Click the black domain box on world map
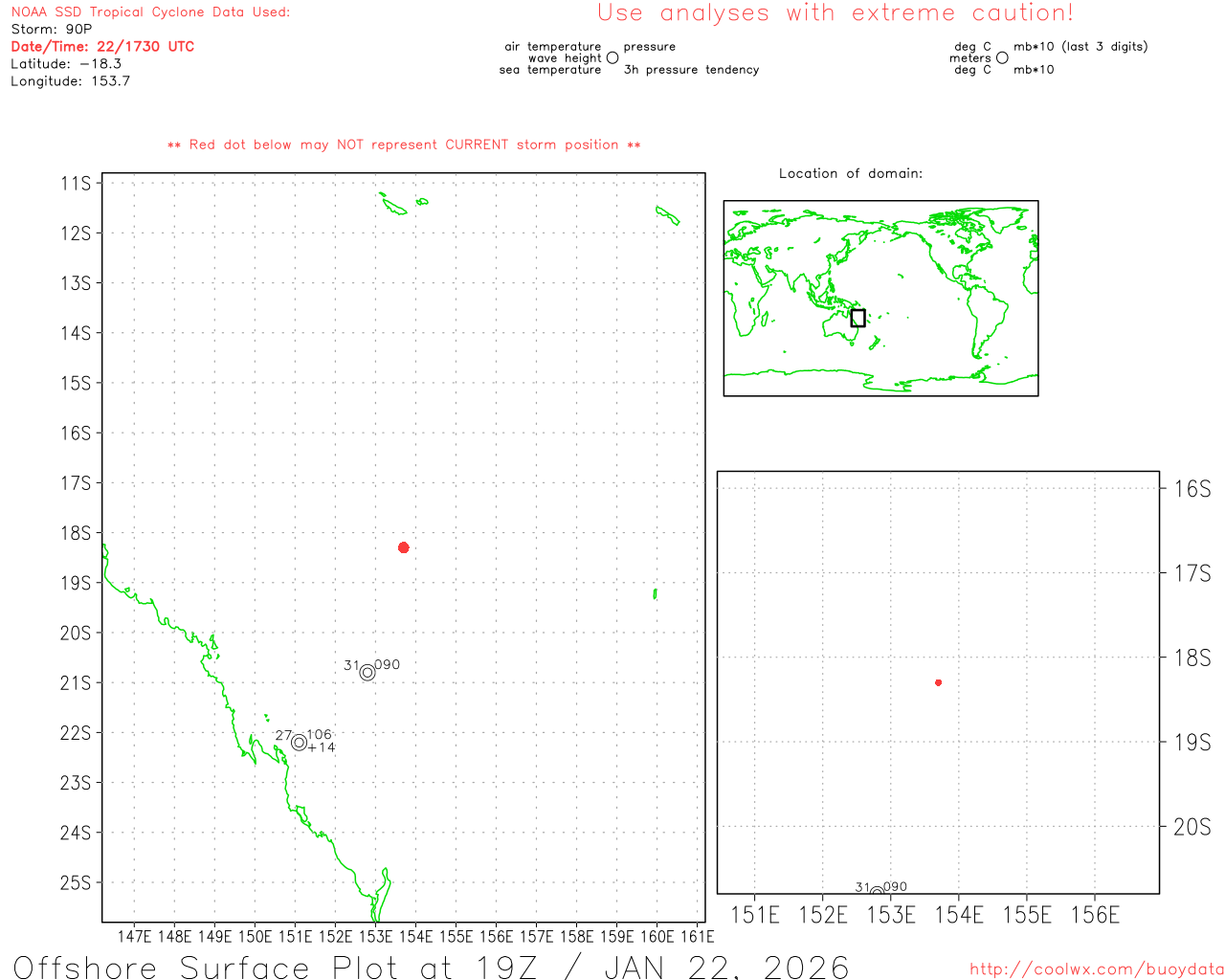 pyautogui.click(x=857, y=318)
